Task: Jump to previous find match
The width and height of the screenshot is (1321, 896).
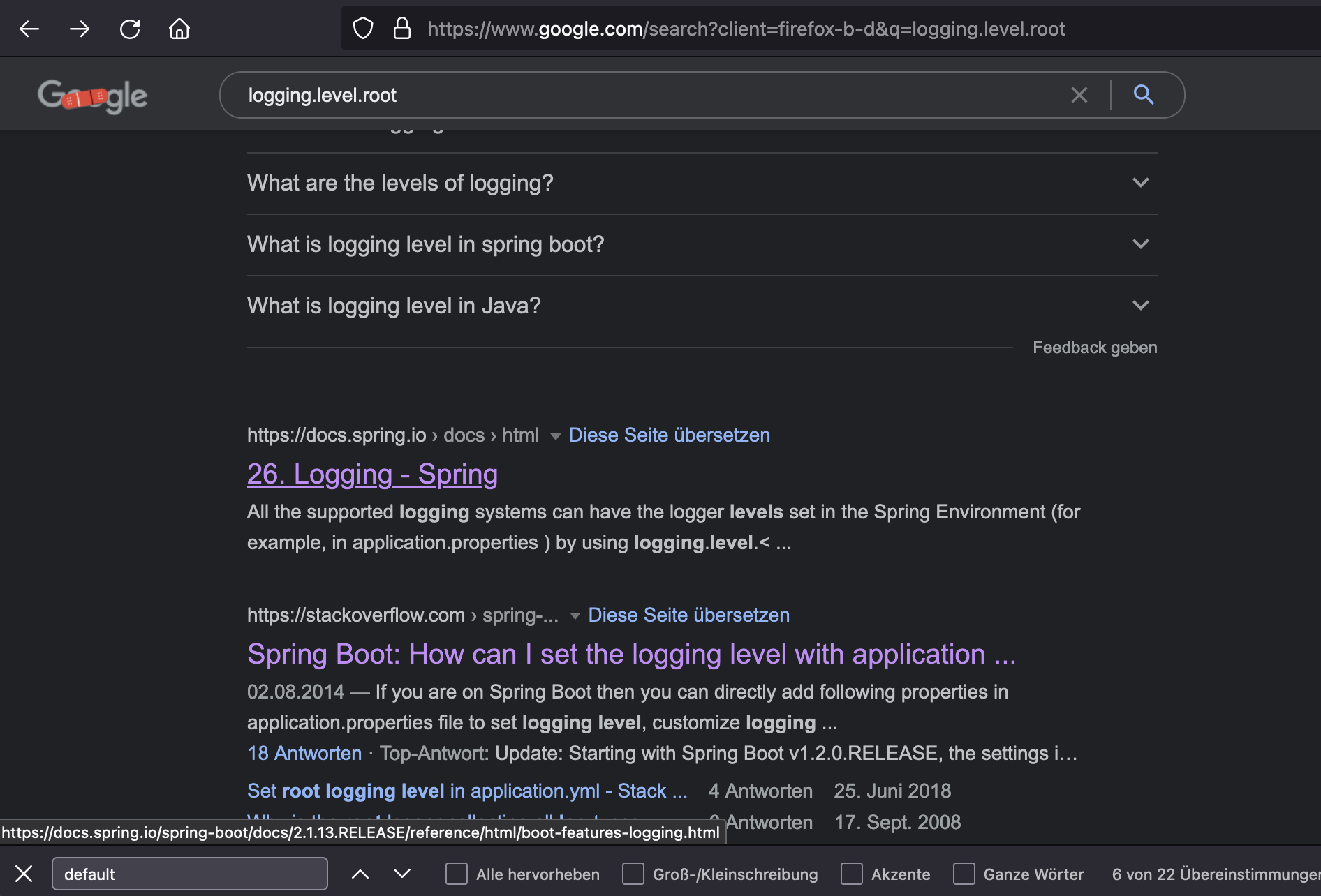Action: coord(360,874)
